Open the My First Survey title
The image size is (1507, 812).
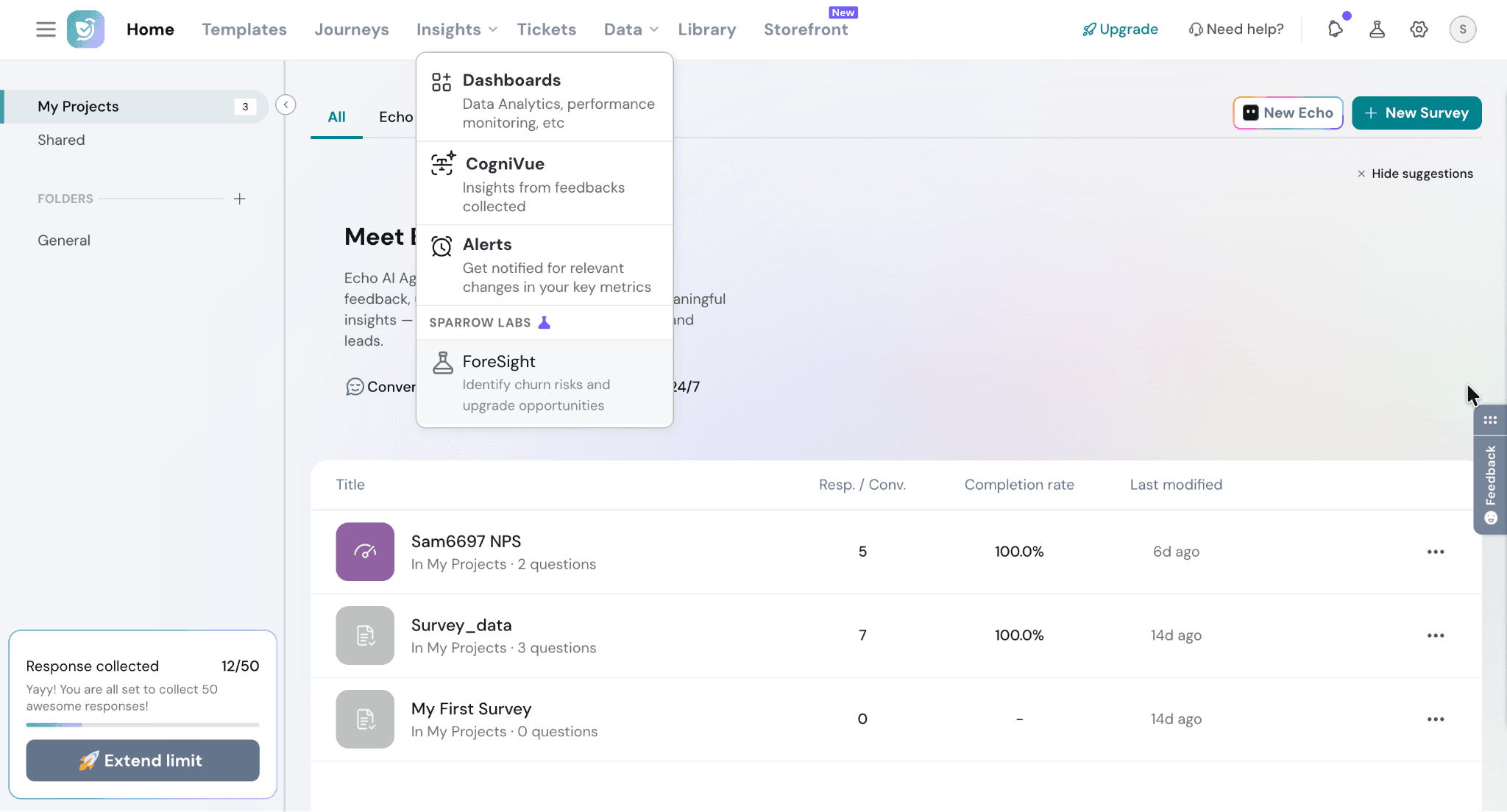tap(471, 709)
